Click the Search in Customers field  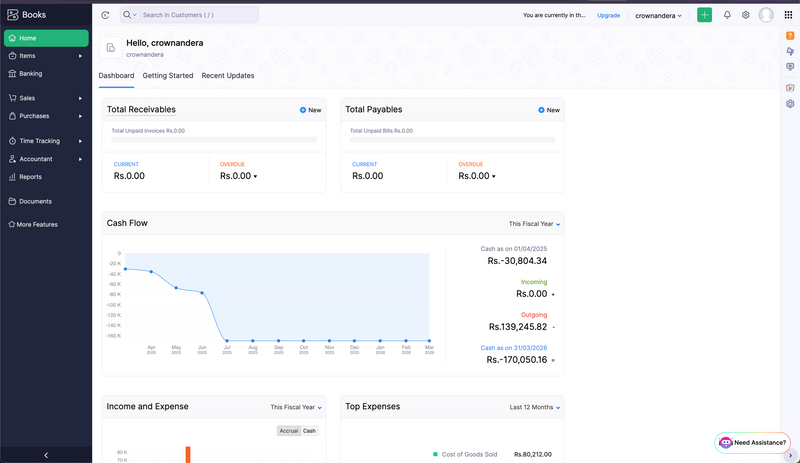198,15
